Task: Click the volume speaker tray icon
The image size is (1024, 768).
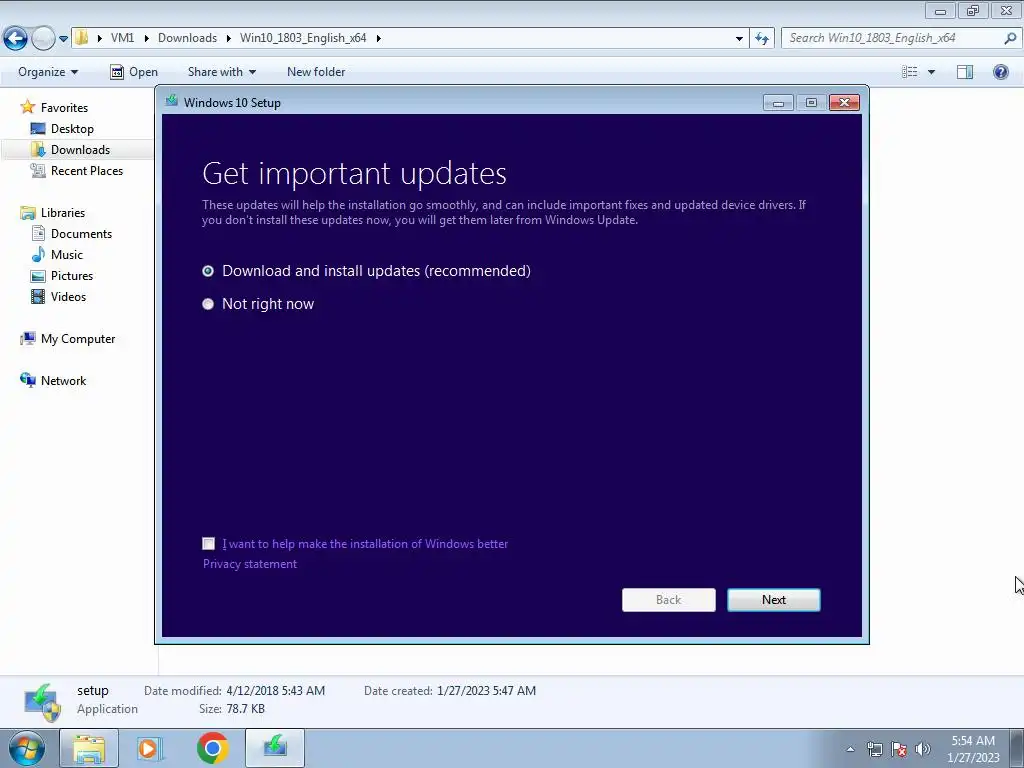Action: pyautogui.click(x=922, y=749)
